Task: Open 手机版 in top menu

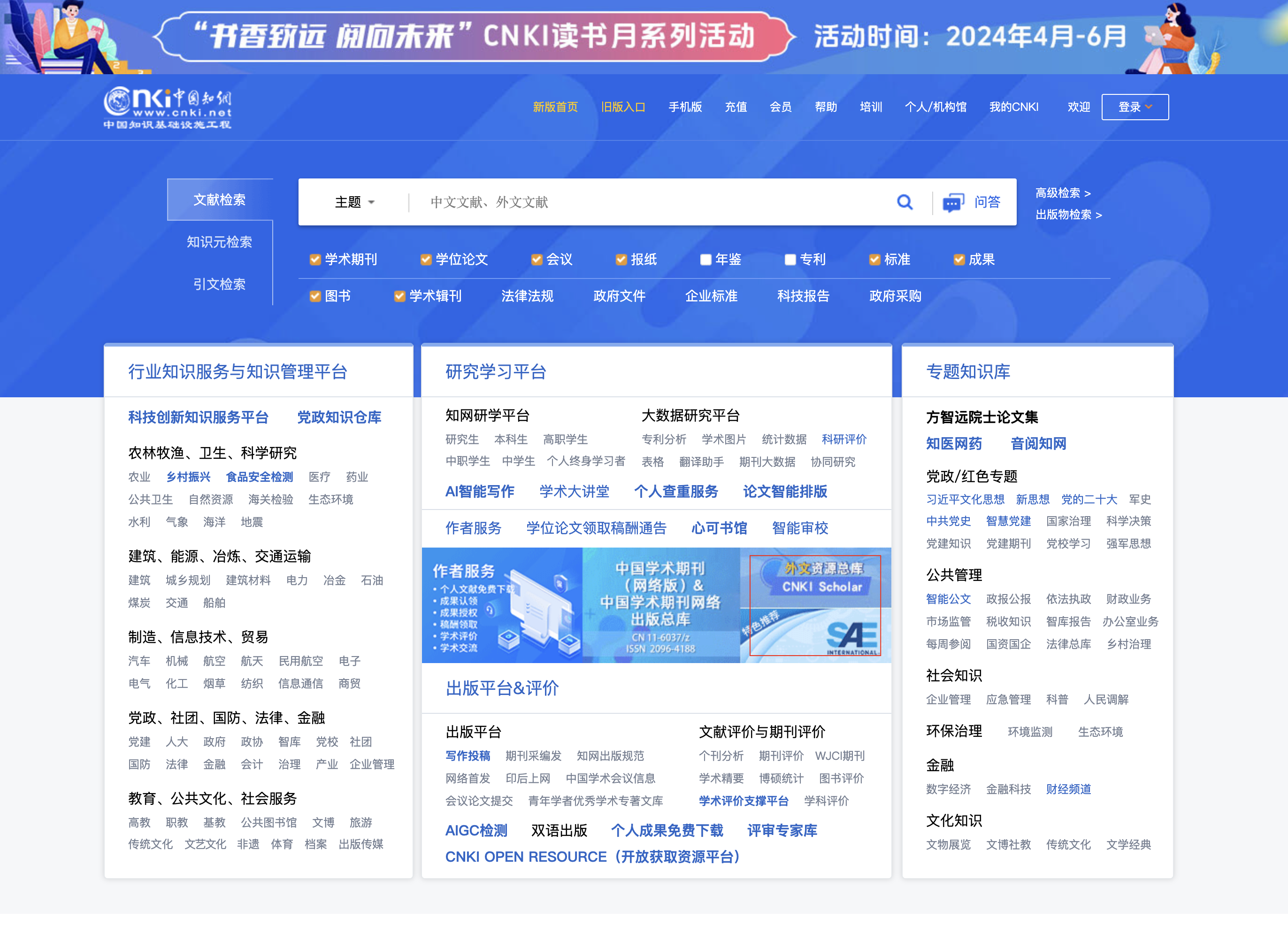Action: pyautogui.click(x=685, y=107)
